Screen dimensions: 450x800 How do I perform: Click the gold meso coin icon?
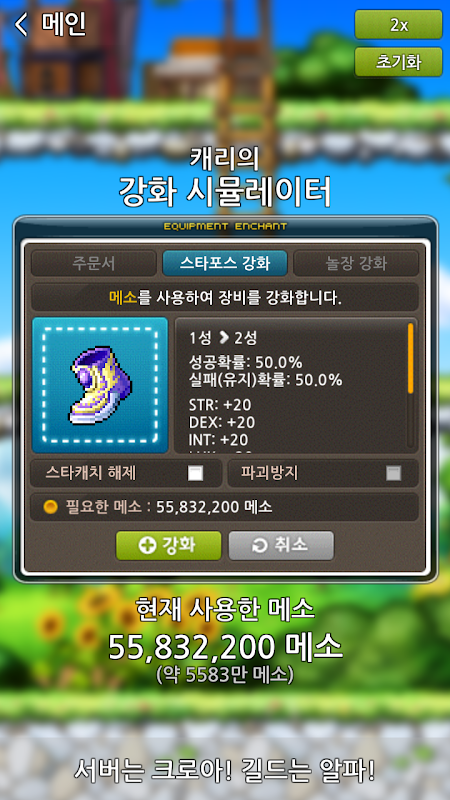pyautogui.click(x=51, y=507)
